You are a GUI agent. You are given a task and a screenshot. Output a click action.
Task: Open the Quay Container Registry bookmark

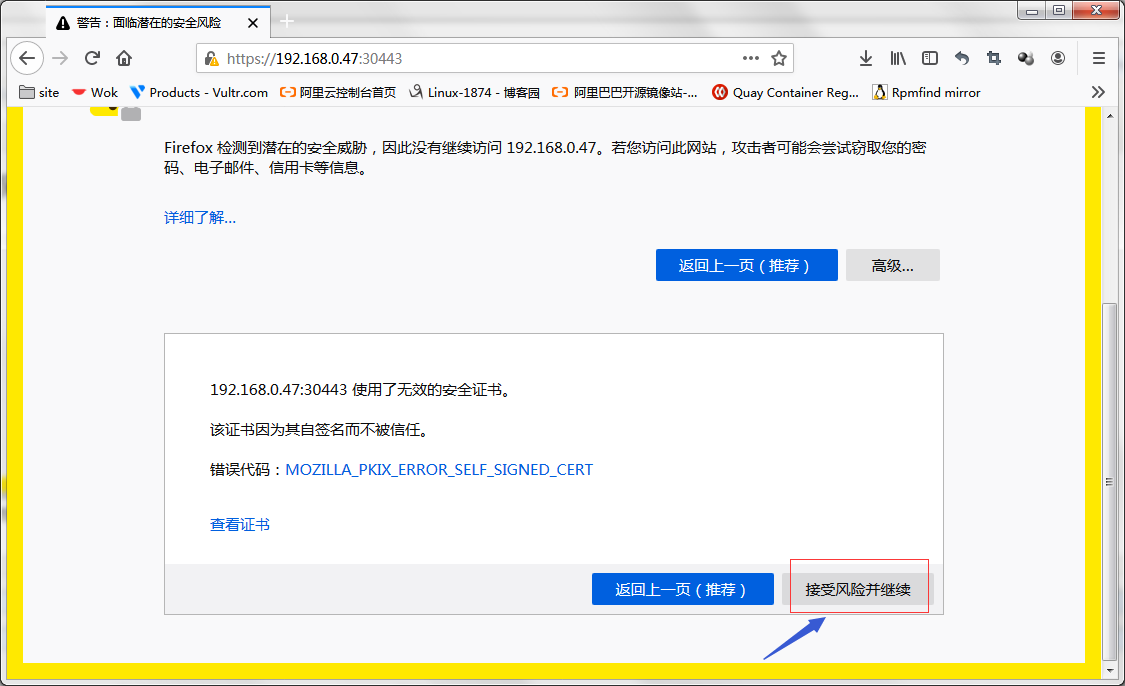click(x=786, y=93)
